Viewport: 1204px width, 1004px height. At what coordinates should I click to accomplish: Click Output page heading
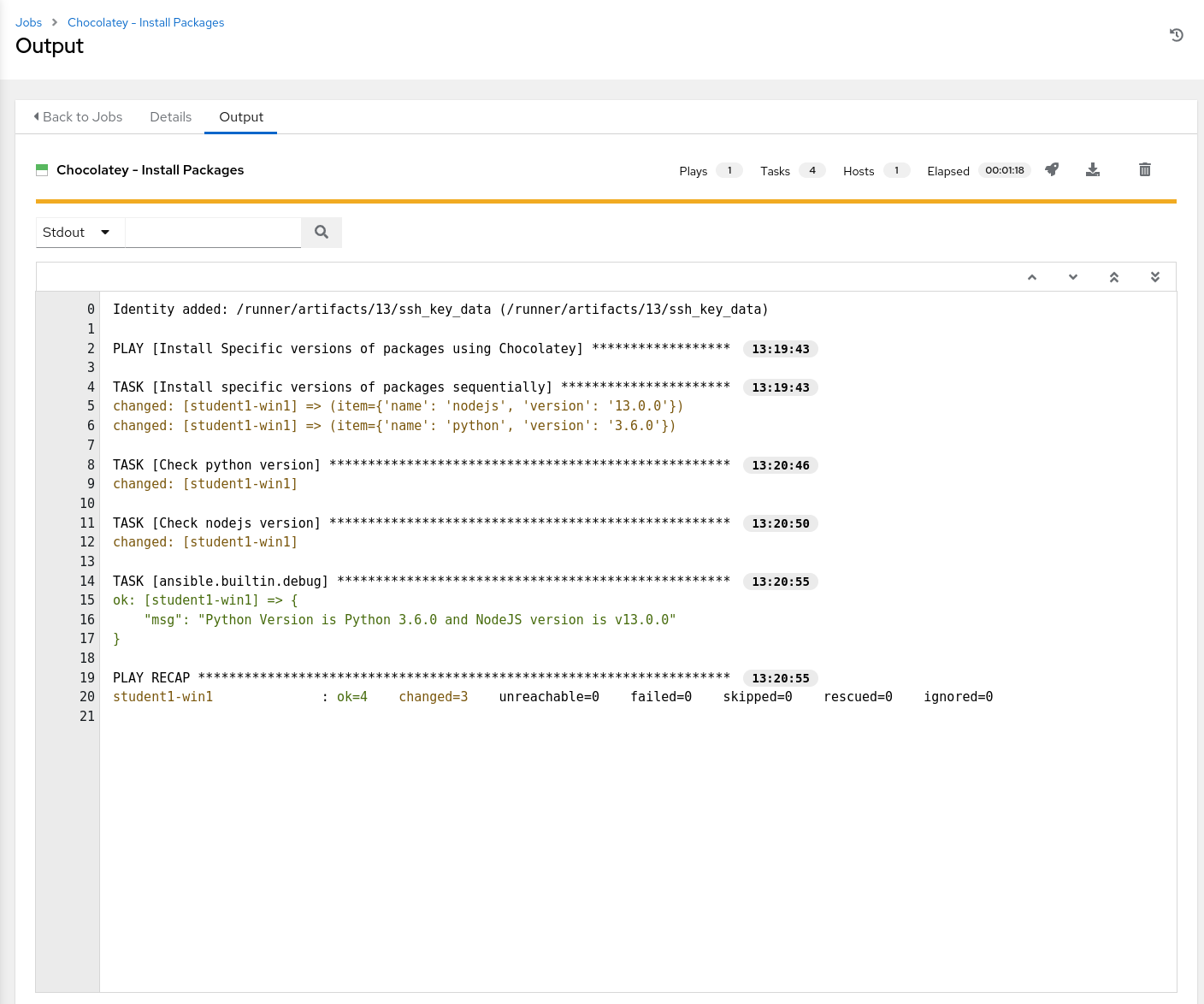50,46
